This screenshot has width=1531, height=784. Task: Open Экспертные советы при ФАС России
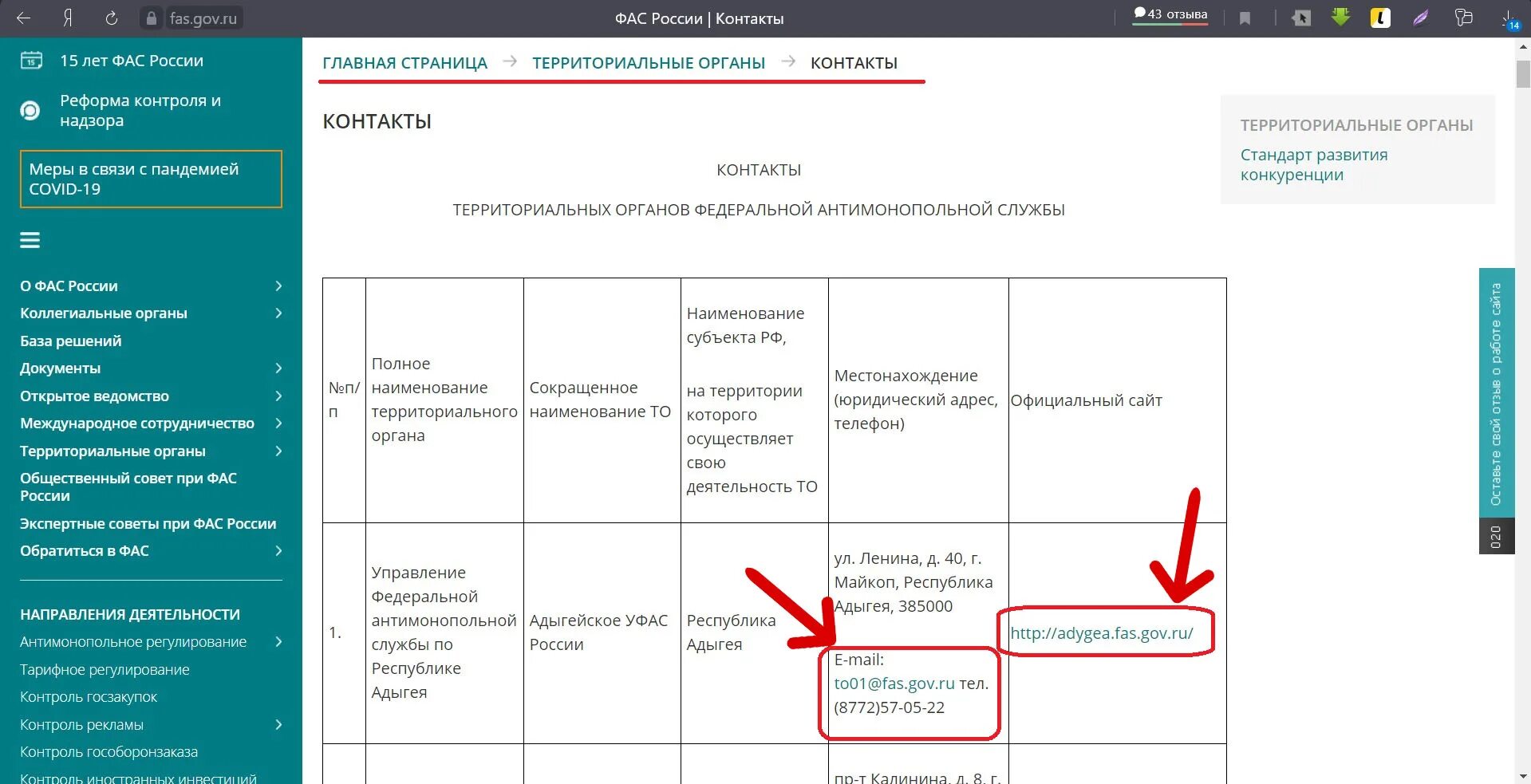pos(148,523)
